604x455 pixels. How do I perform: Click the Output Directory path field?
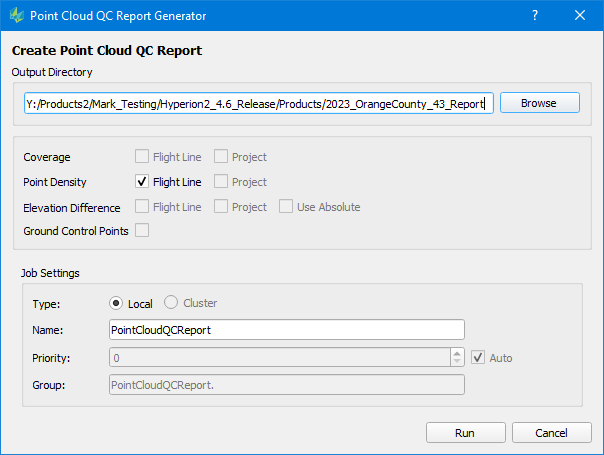pyautogui.click(x=258, y=104)
